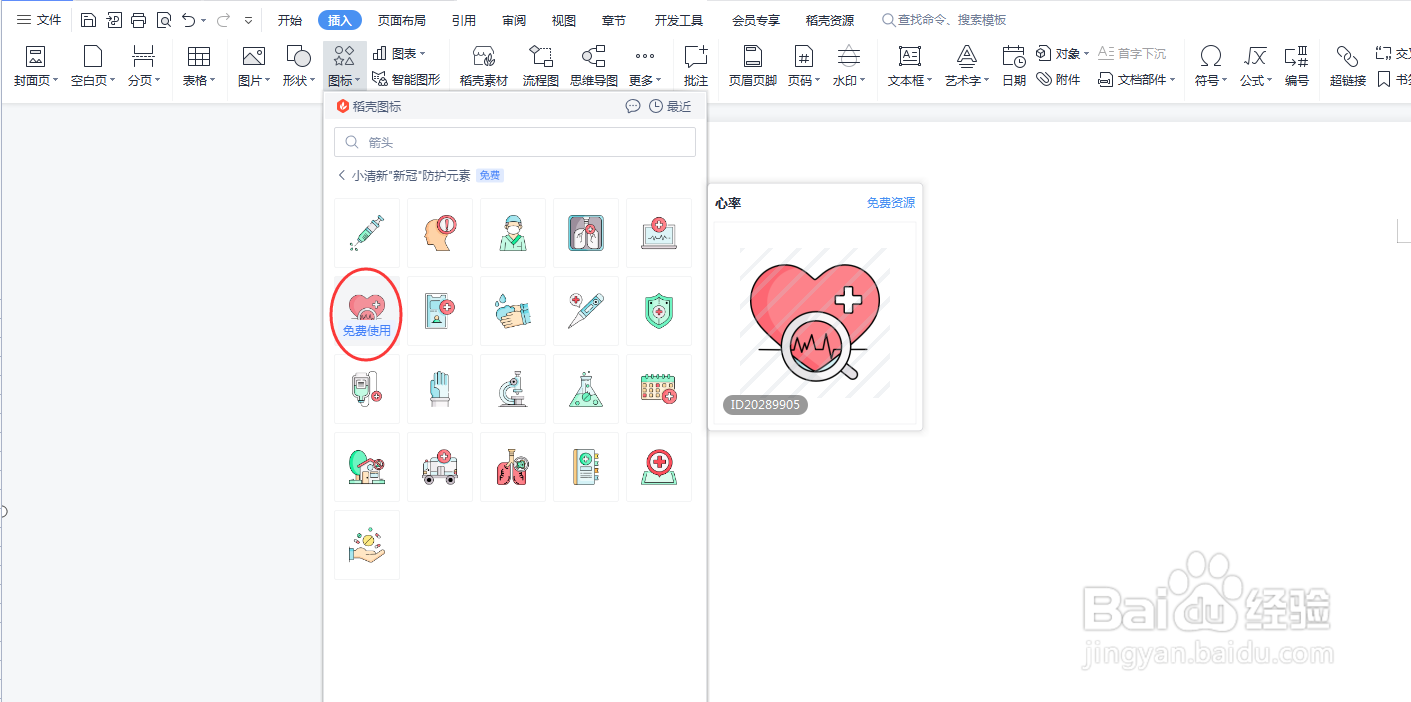The image size is (1411, 702).
Task: Open the feedback chat bubble icon
Action: tap(633, 106)
